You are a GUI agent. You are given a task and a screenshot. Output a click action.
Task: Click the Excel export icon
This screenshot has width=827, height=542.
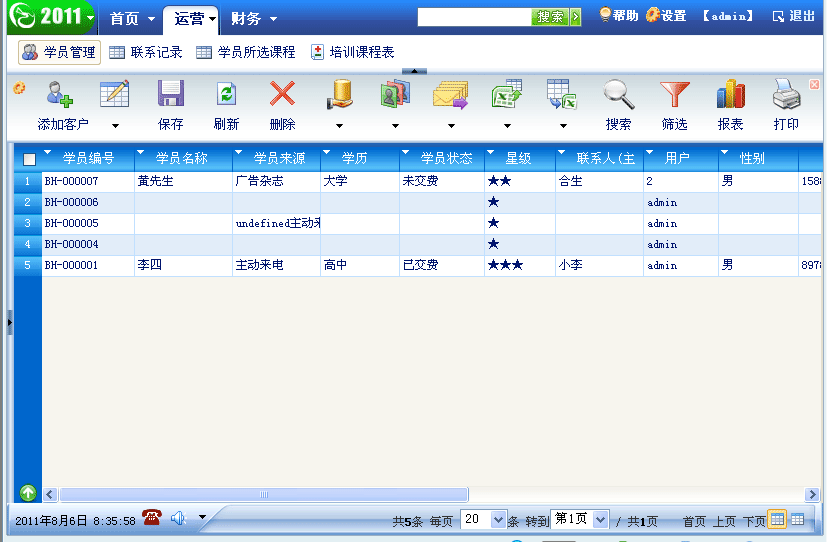(507, 94)
